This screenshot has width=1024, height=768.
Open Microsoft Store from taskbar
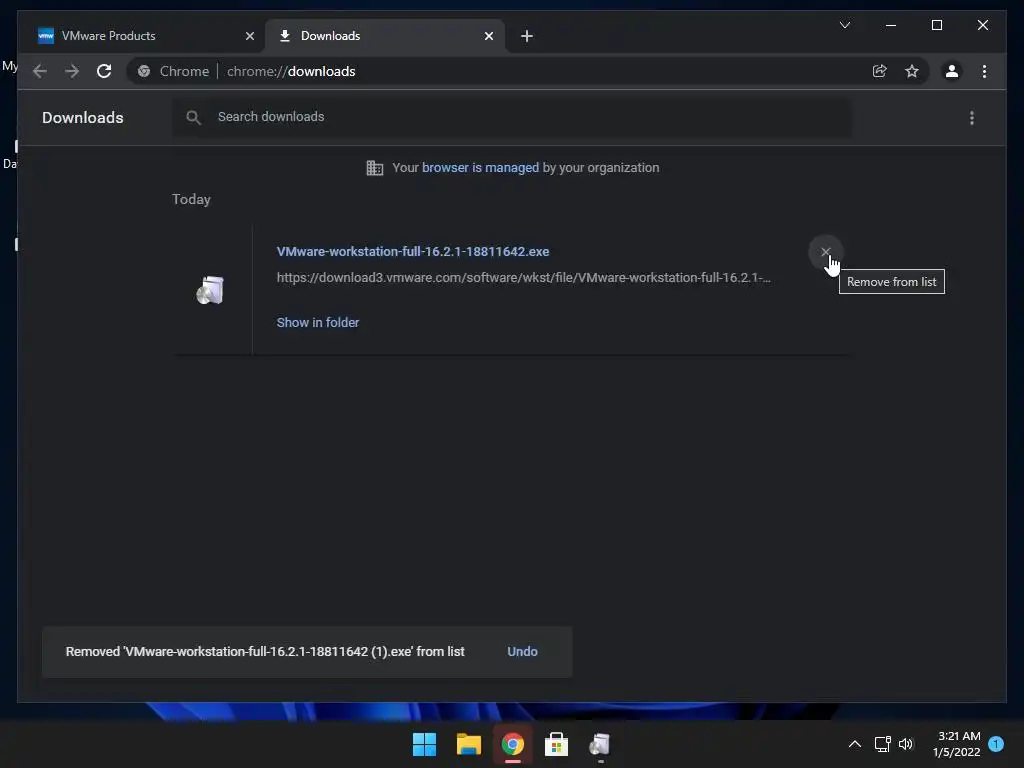(x=556, y=744)
